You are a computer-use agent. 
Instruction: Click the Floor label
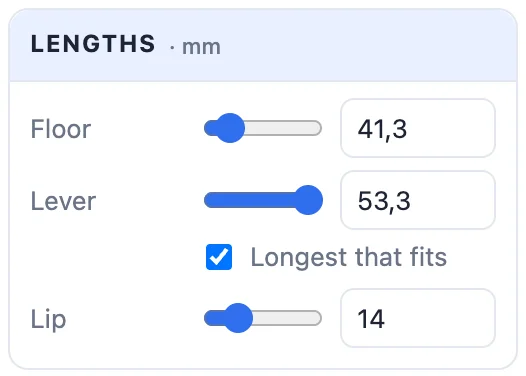coord(61,129)
